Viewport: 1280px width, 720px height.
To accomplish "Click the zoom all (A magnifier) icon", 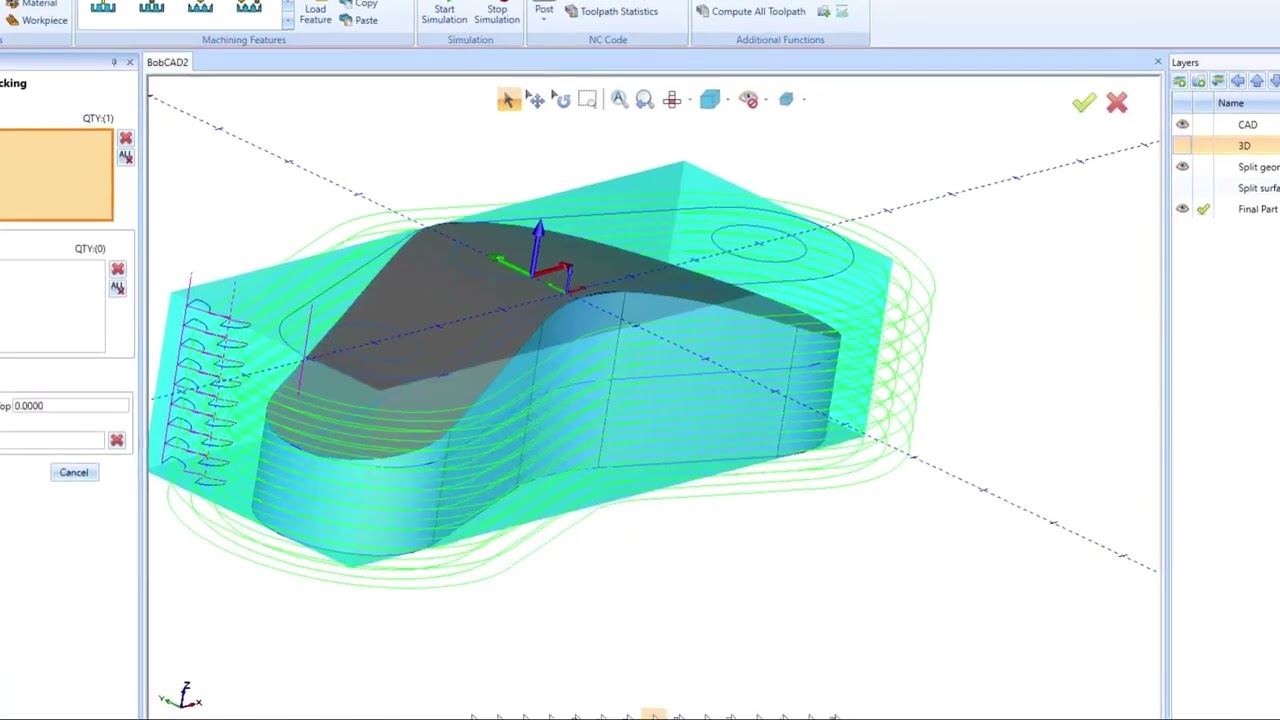I will tap(619, 99).
